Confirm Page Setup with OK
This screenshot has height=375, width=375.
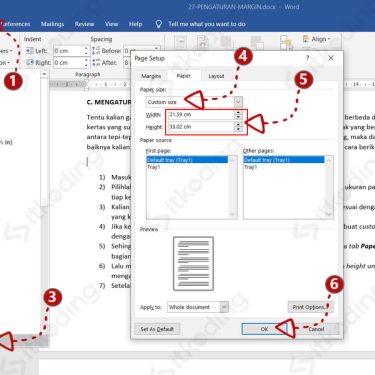click(x=264, y=329)
